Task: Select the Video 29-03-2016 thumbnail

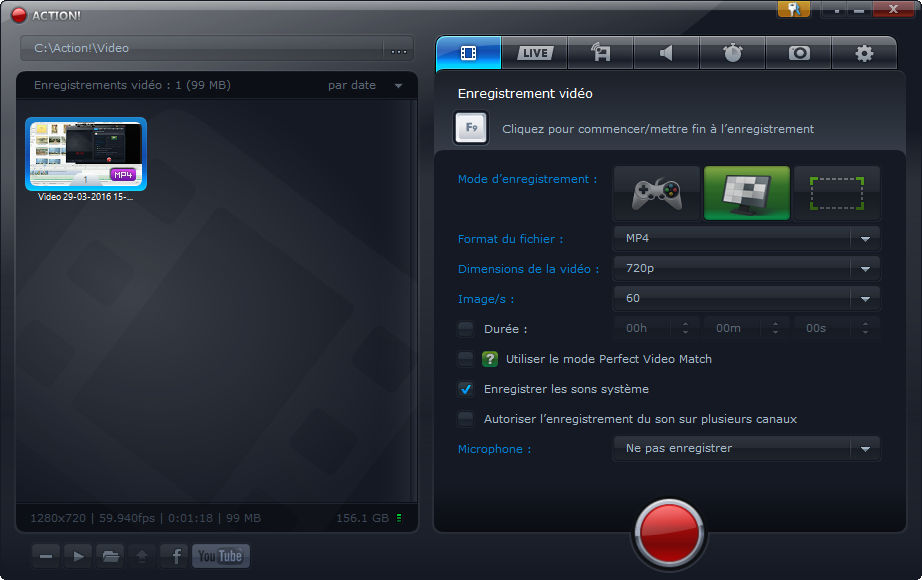Action: click(86, 154)
